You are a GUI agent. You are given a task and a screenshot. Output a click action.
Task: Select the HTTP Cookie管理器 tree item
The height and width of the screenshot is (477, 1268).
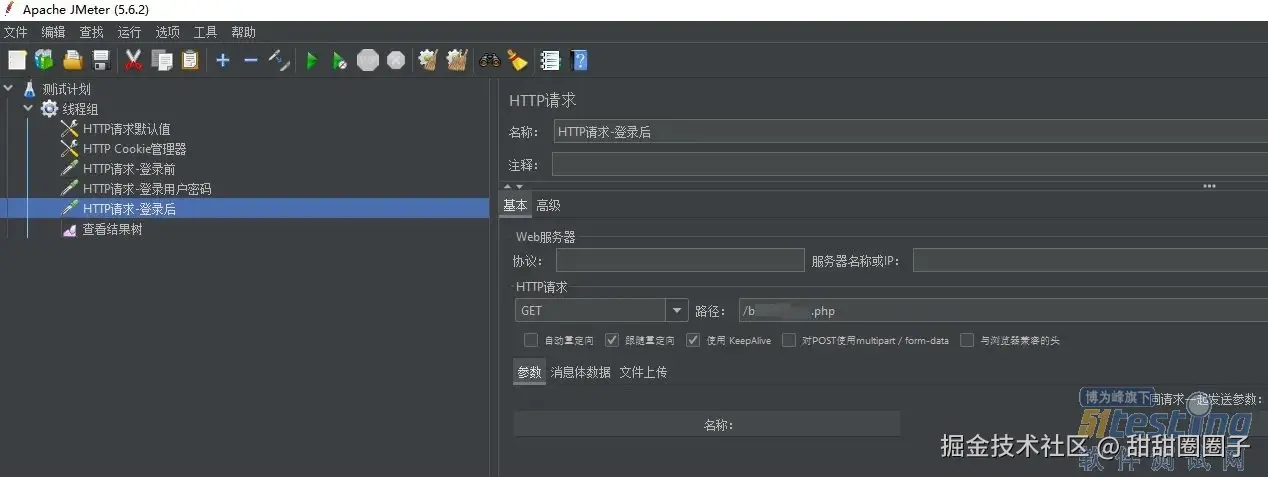135,149
